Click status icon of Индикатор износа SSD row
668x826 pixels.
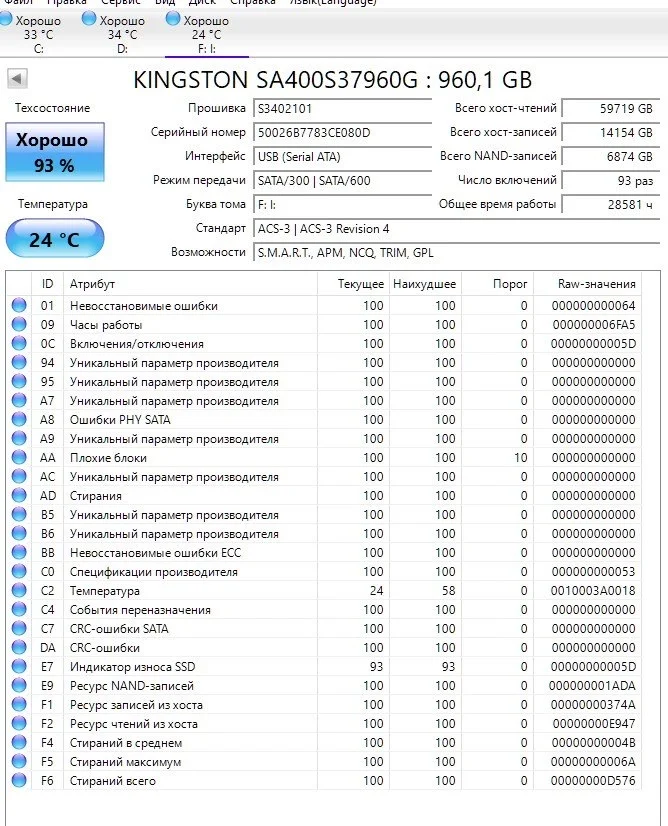19,666
